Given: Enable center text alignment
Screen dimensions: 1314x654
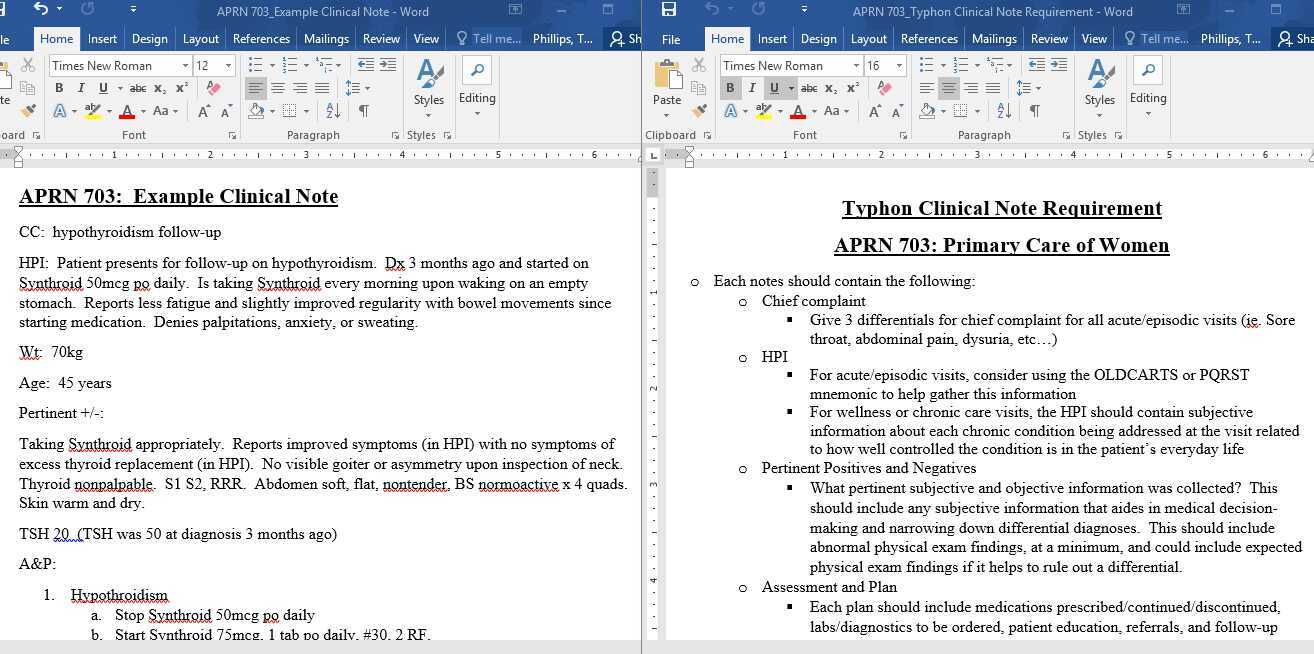Looking at the screenshot, I should click(x=279, y=88).
